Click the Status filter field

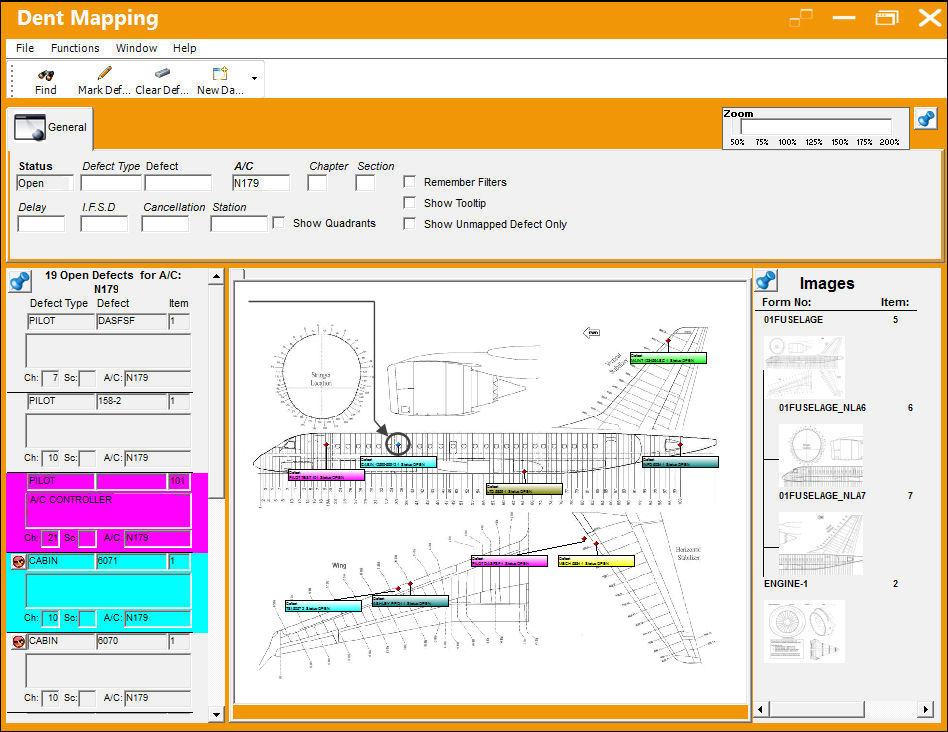click(x=45, y=183)
